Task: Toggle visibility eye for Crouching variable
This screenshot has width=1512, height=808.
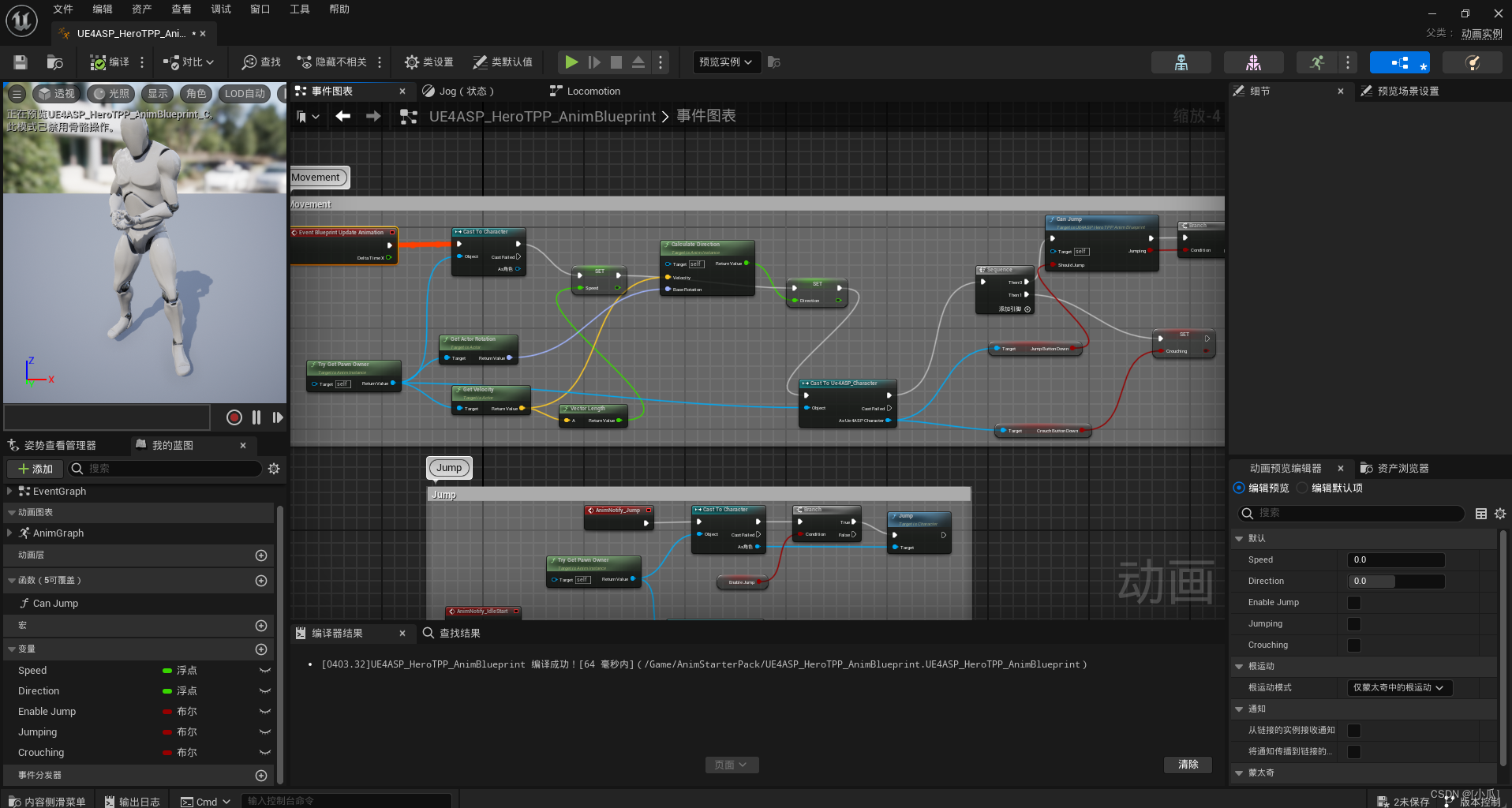Action: click(264, 753)
